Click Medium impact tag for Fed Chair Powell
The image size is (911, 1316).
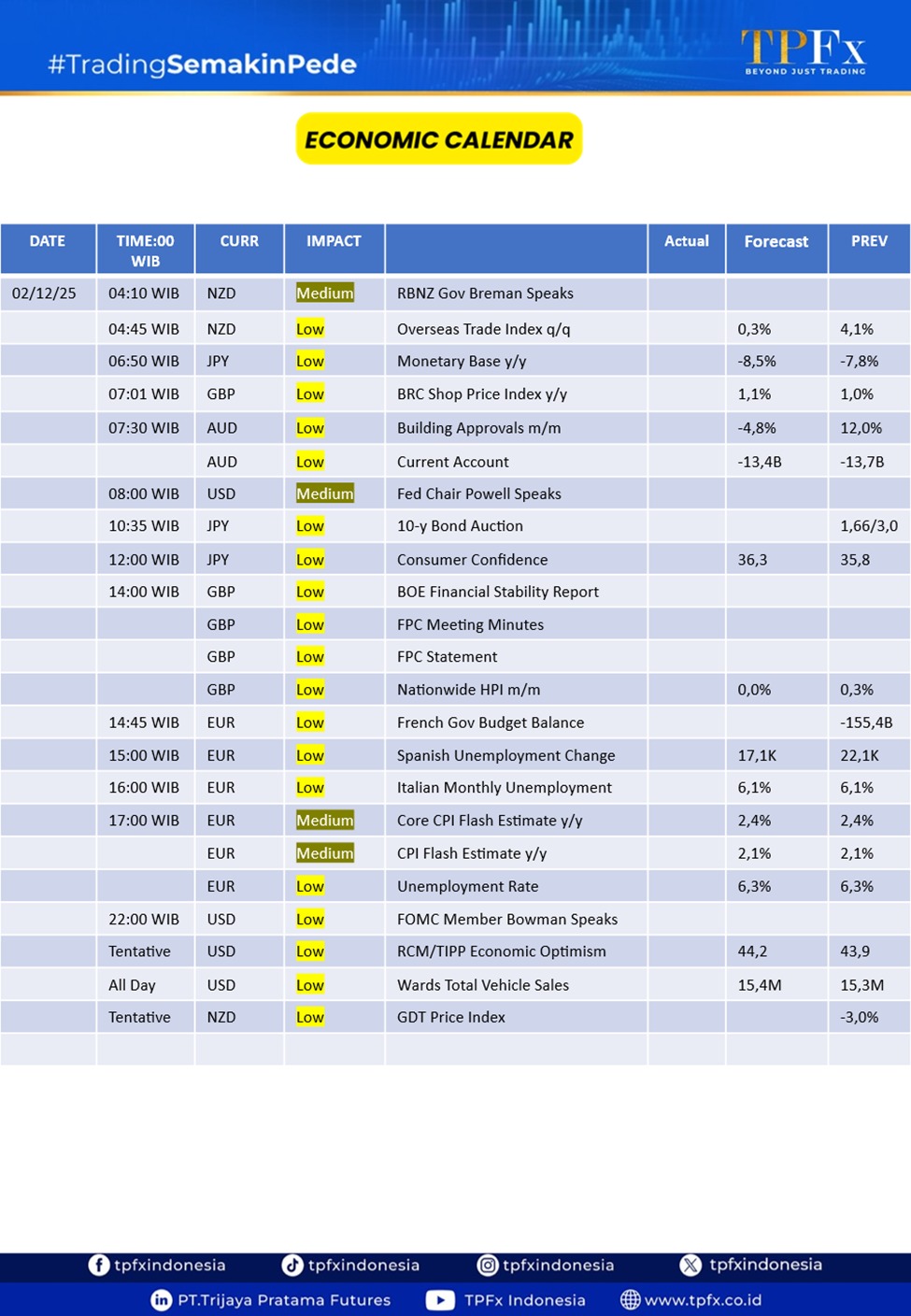click(324, 493)
